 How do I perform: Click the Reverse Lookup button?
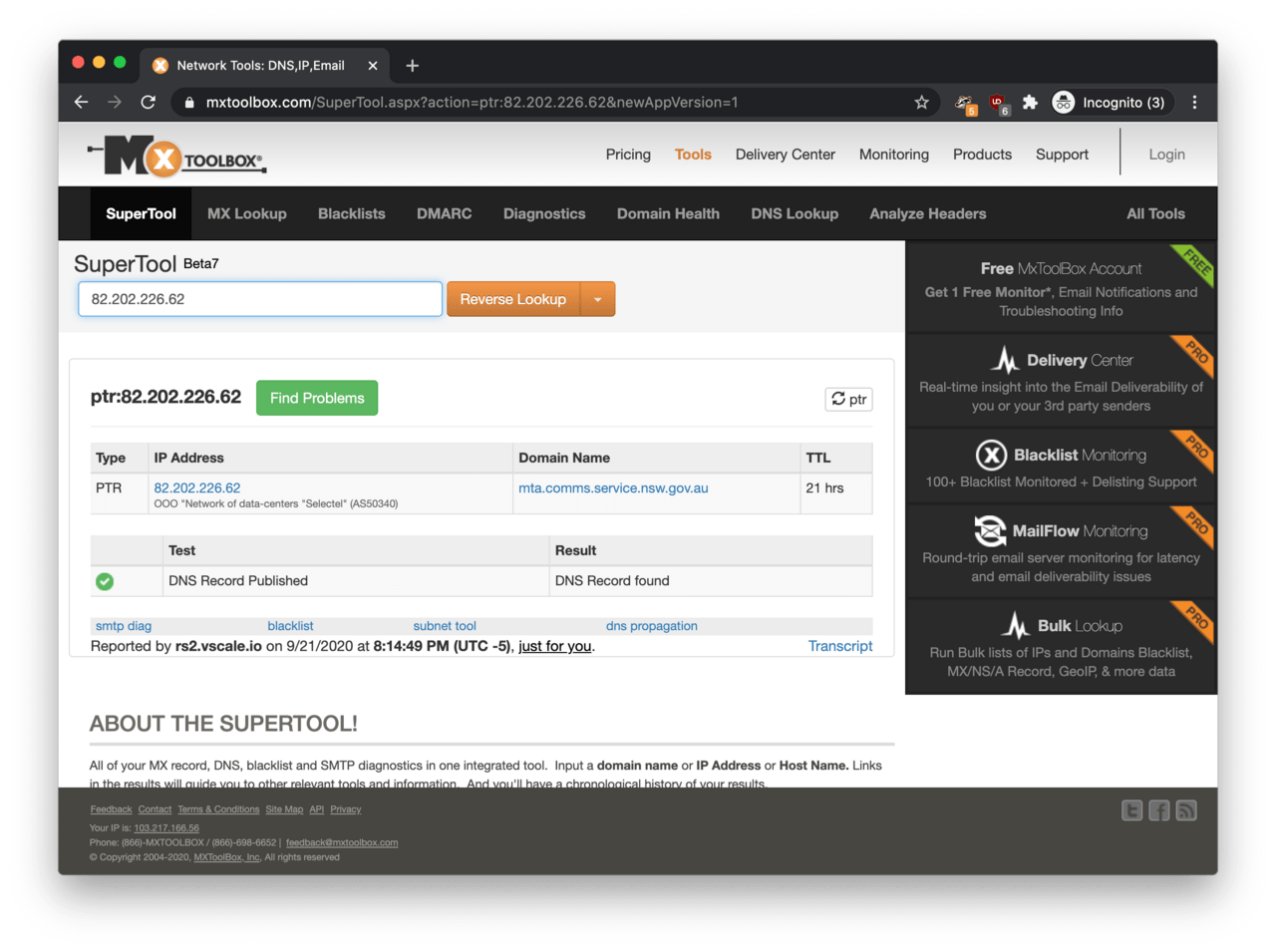[513, 299]
